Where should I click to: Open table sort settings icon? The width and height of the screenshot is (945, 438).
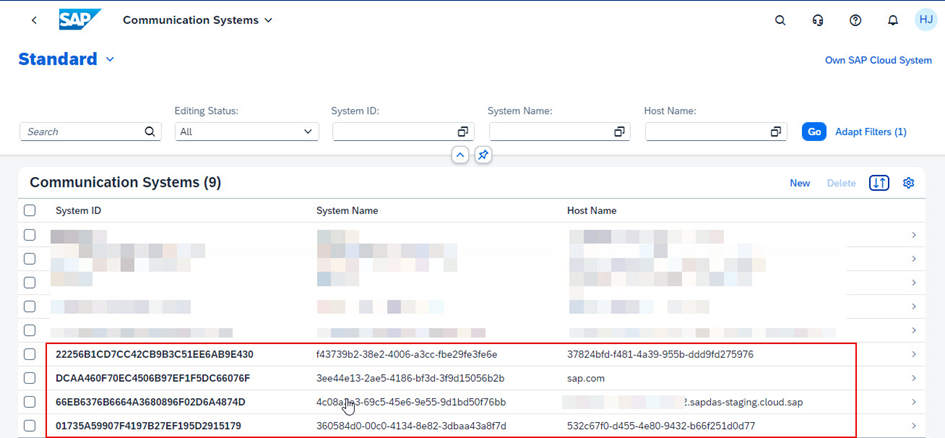pos(879,183)
